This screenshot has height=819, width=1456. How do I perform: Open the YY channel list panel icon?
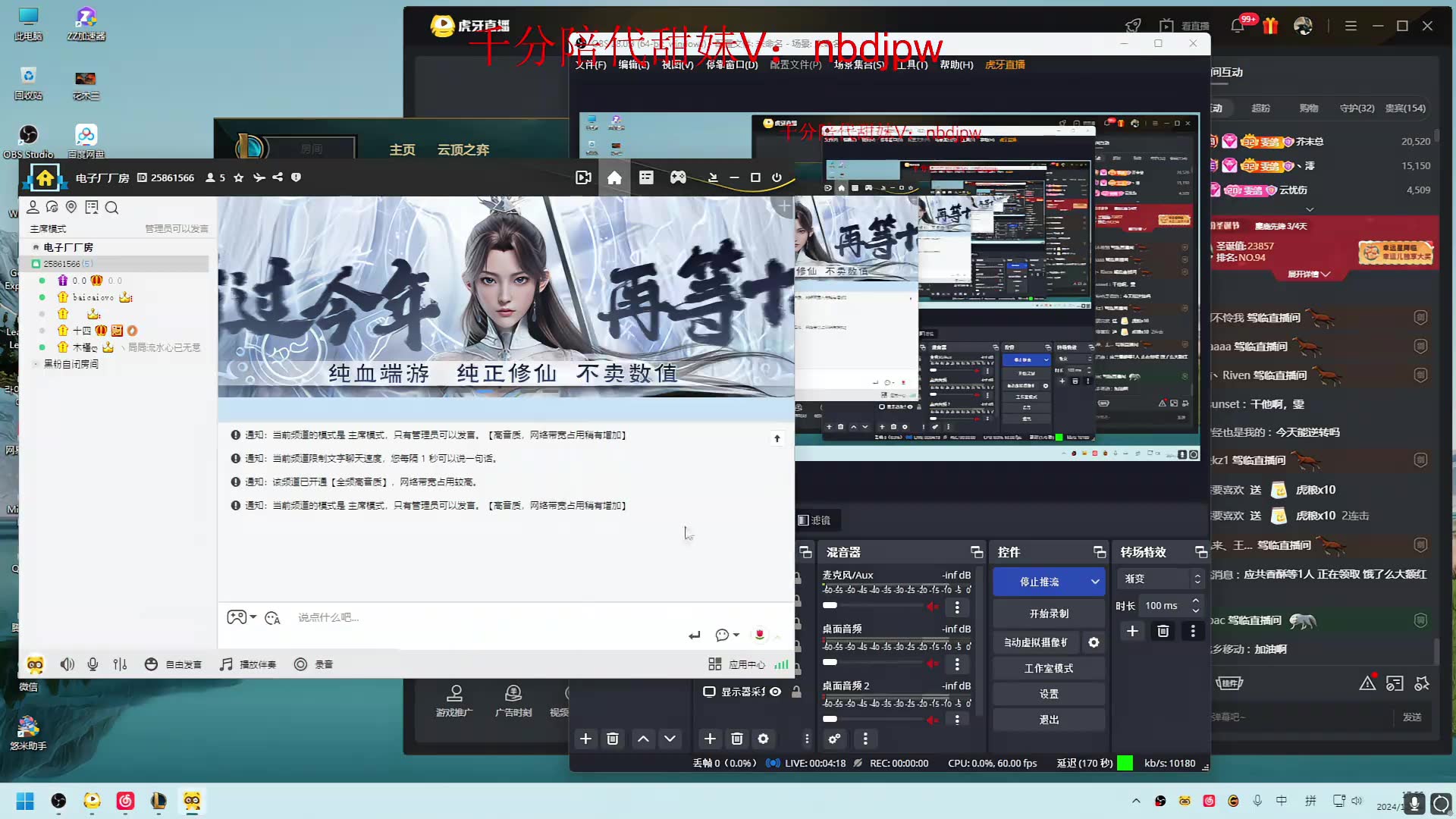point(646,177)
